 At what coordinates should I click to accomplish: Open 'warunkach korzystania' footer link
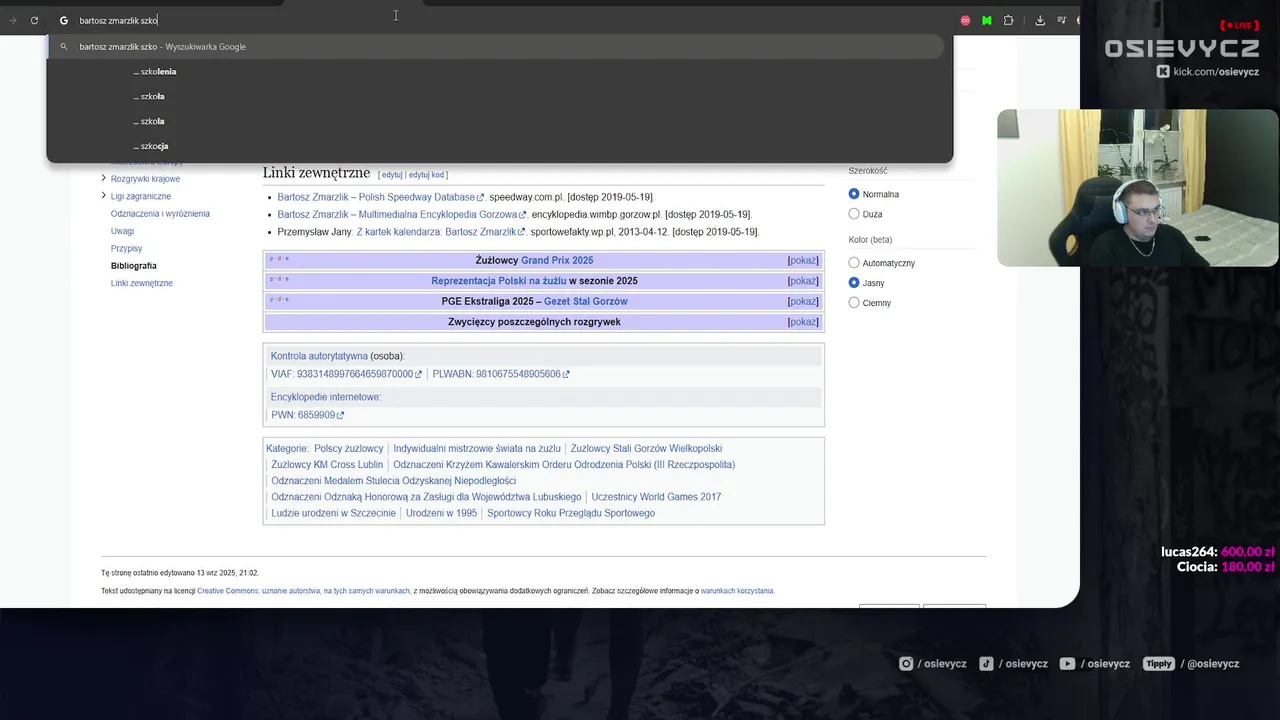[x=737, y=591]
